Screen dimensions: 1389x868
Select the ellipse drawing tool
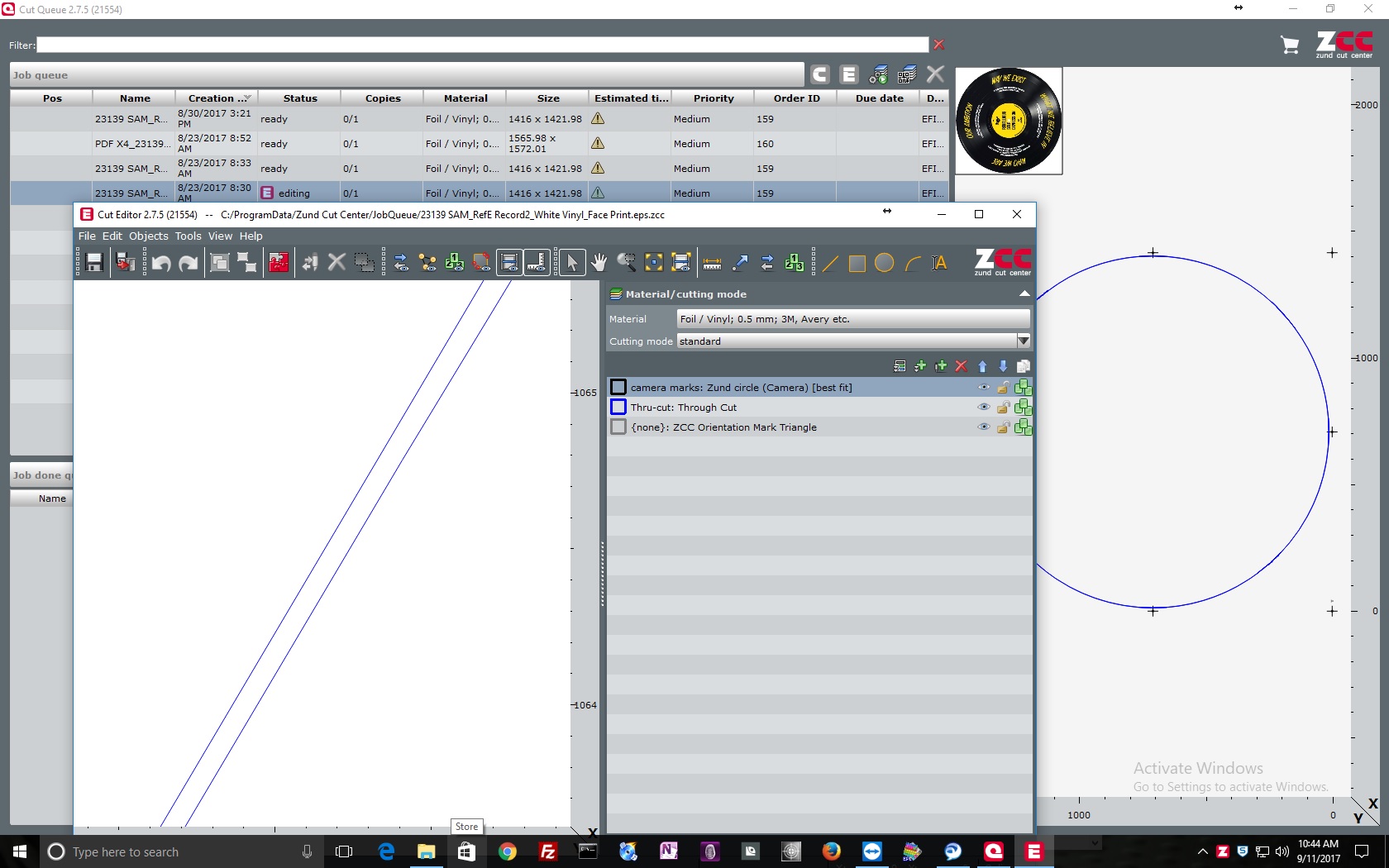(x=884, y=264)
